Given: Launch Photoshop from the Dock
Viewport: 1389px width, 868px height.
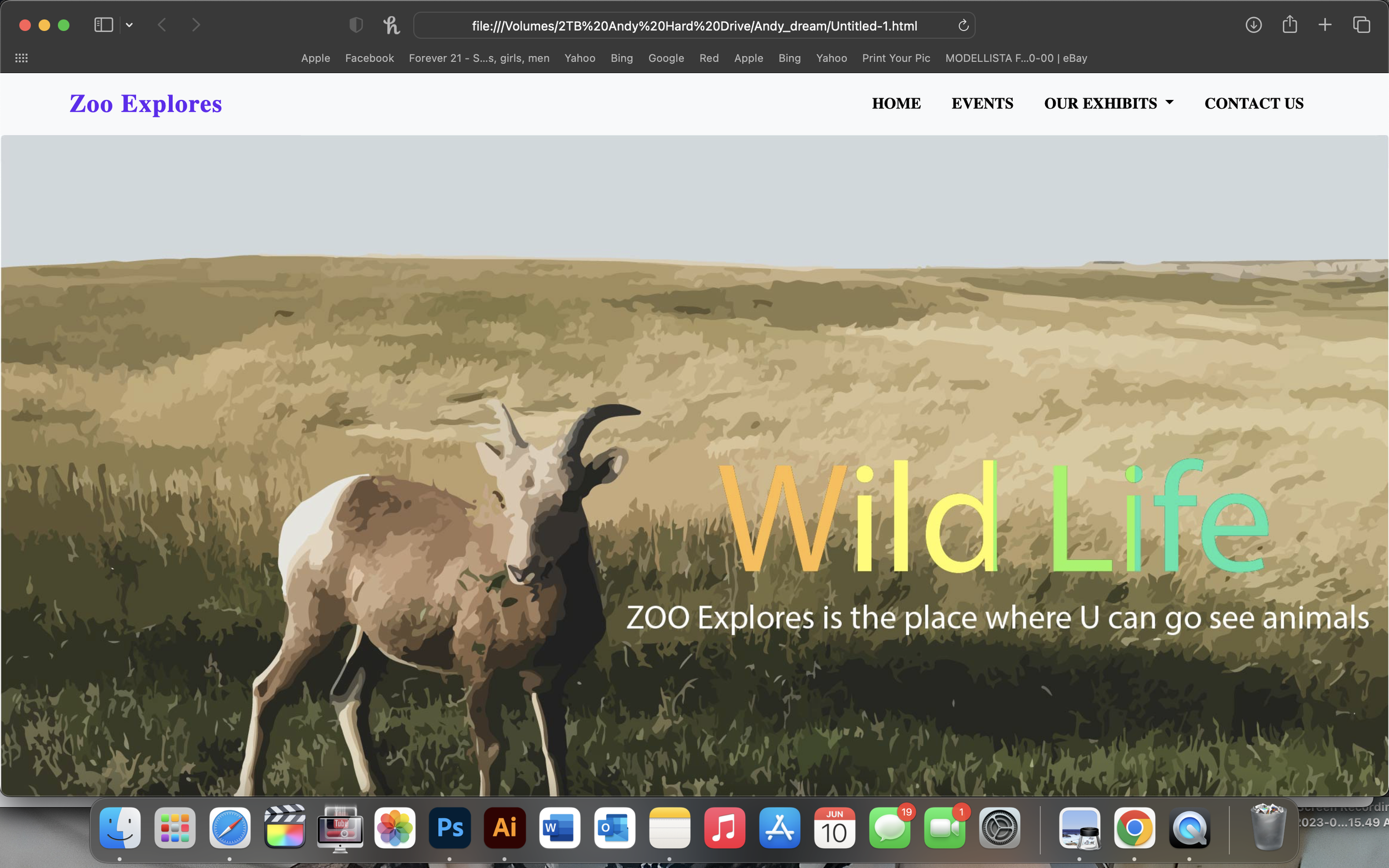Looking at the screenshot, I should tap(449, 827).
